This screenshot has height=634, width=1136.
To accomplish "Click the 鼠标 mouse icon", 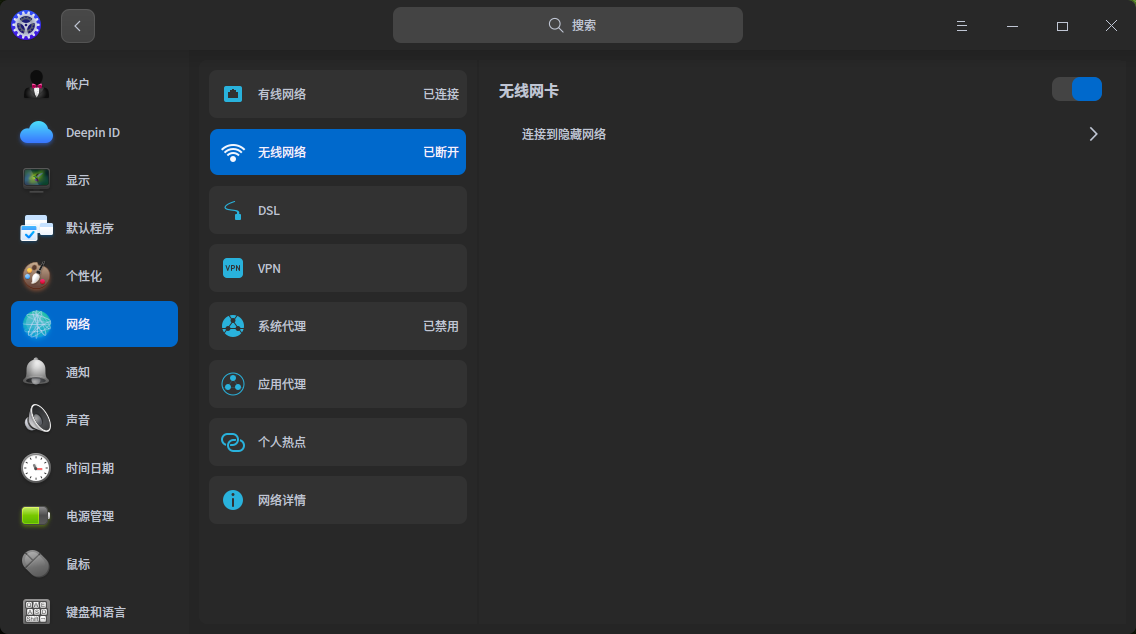I will click(36, 564).
